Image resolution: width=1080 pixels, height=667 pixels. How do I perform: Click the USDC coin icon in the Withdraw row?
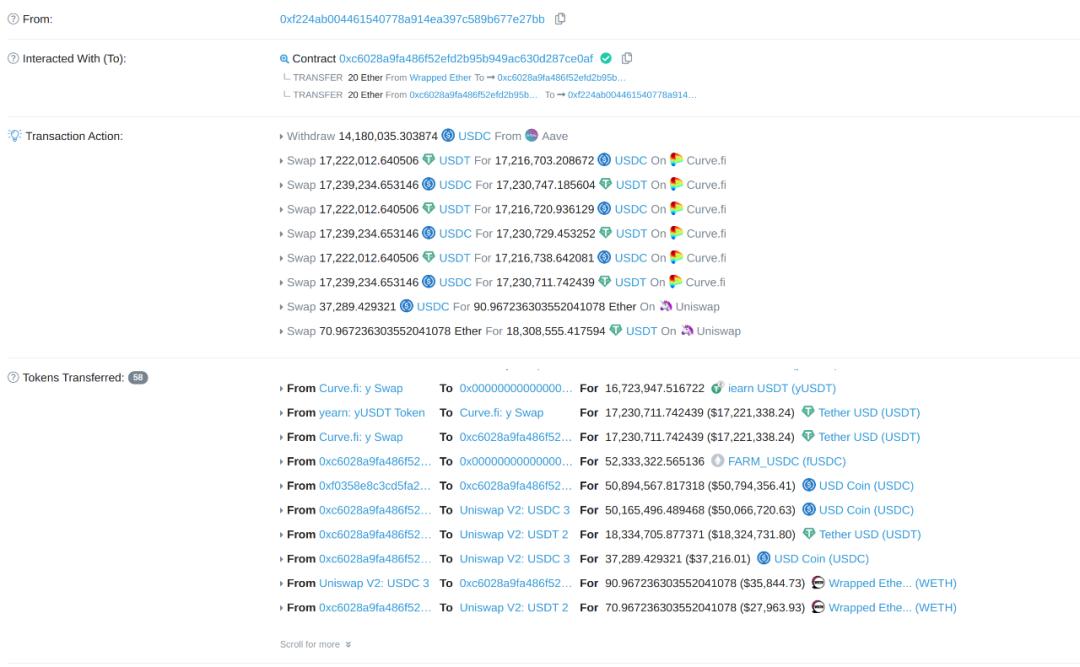[x=448, y=135]
